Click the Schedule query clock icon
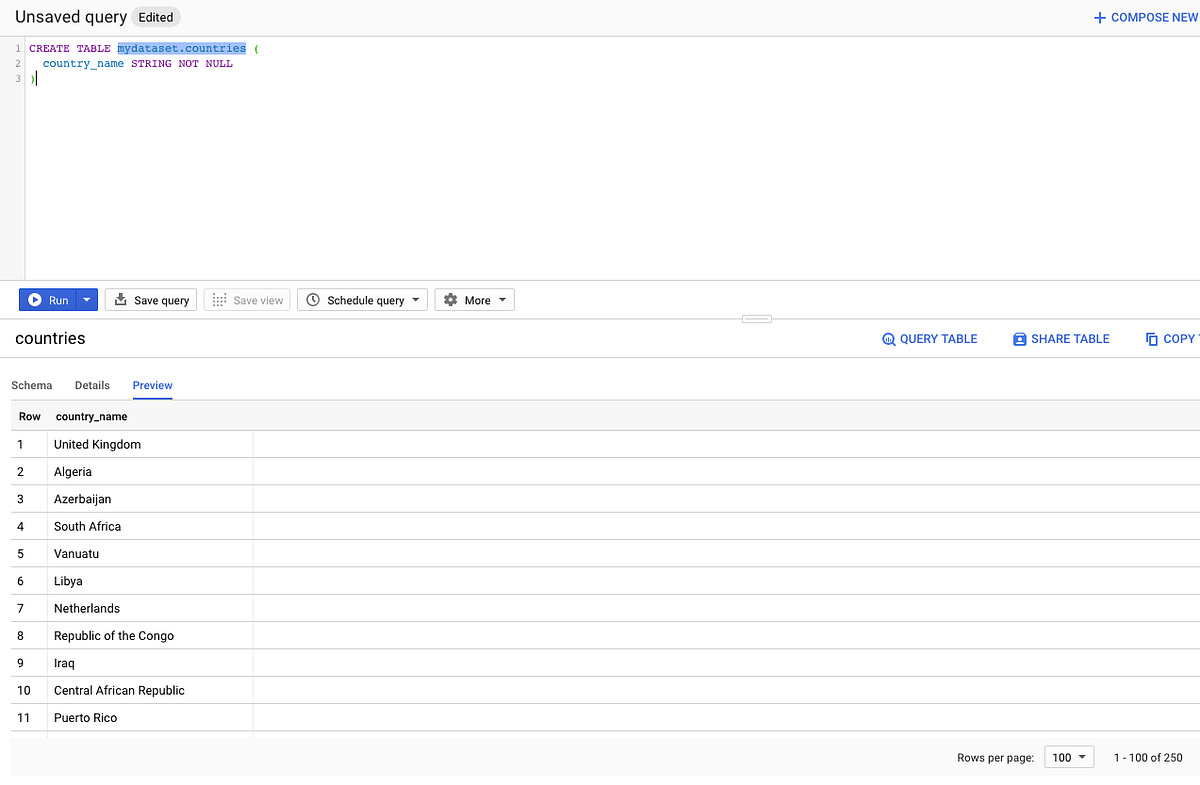This screenshot has width=1200, height=785. 313,299
